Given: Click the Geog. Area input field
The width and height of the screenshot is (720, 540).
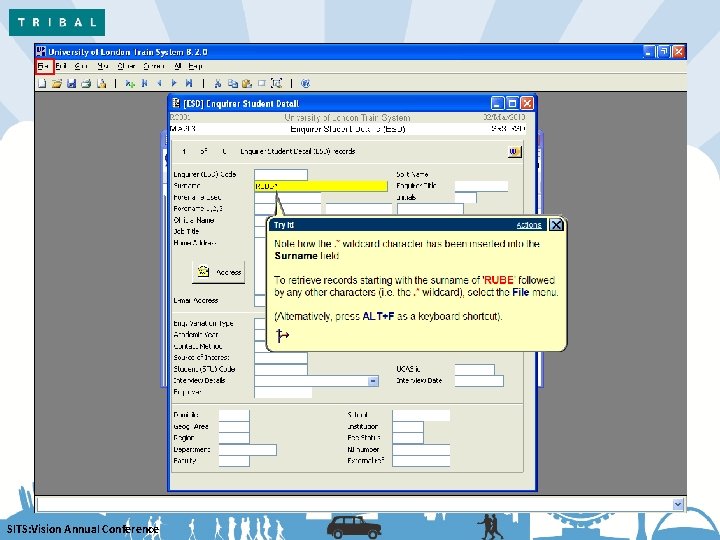Looking at the screenshot, I should [x=234, y=427].
